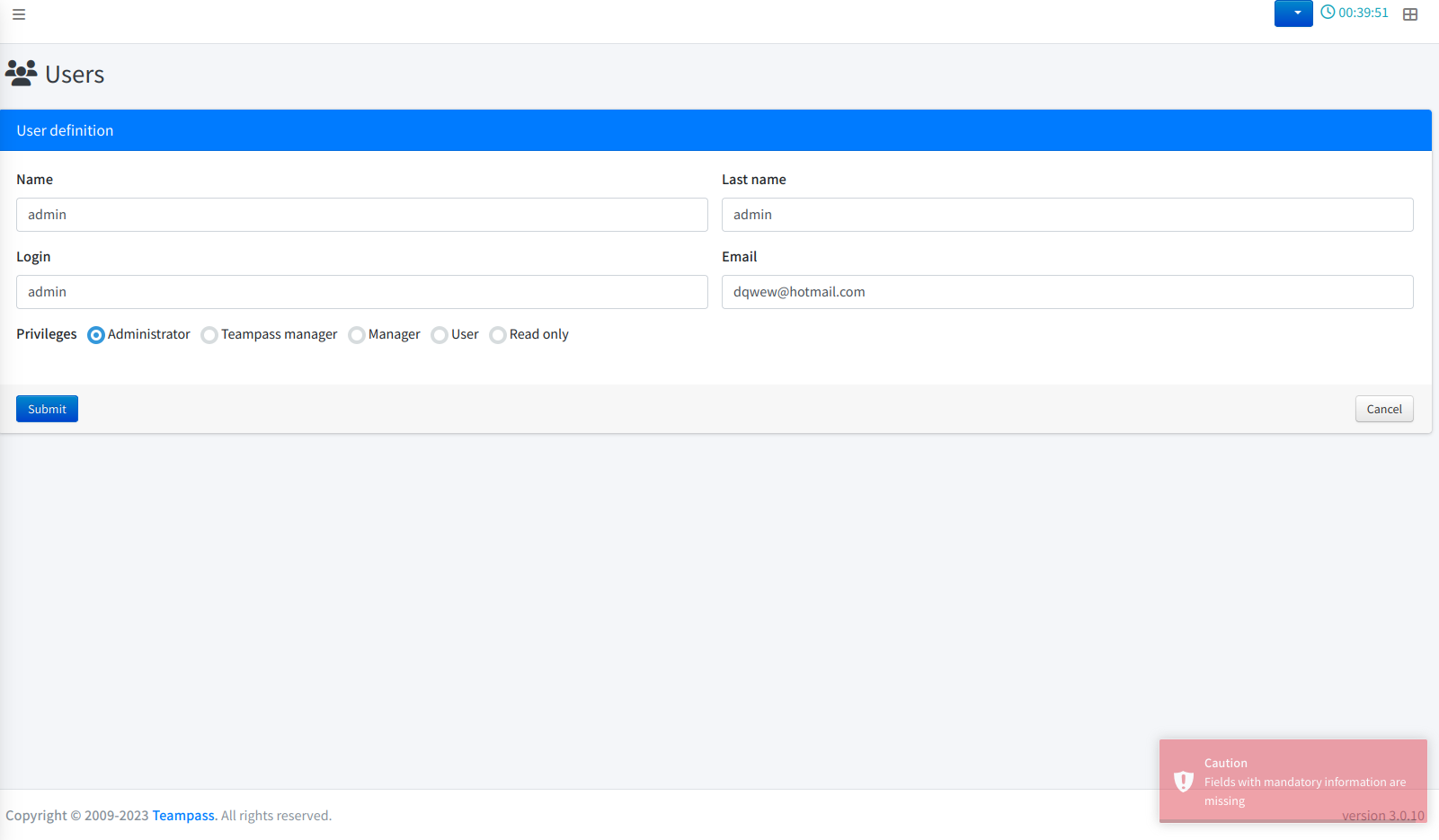The width and height of the screenshot is (1439, 840).
Task: Click inside the Email field
Action: (x=1067, y=292)
